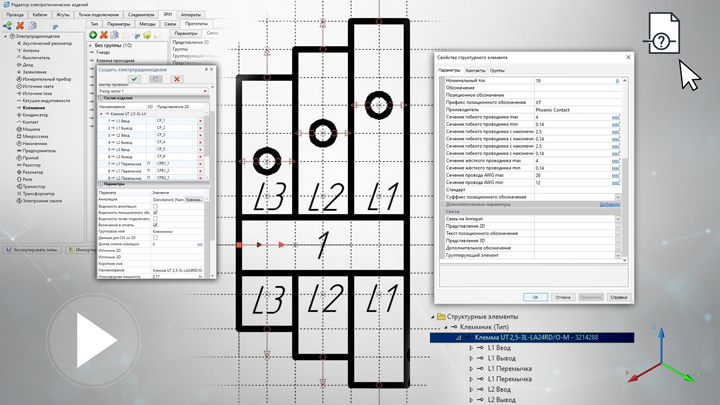Open the Методы tab
This screenshot has height=405, width=720.
click(147, 24)
